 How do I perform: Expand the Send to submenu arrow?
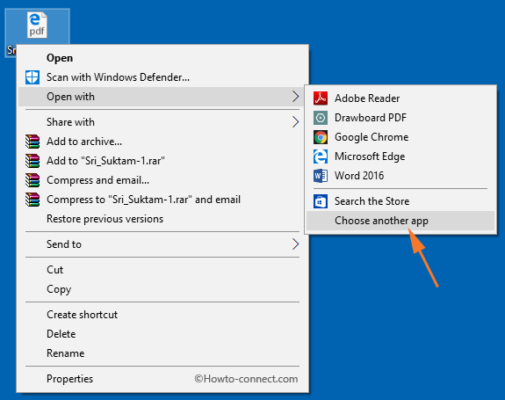pyautogui.click(x=295, y=244)
